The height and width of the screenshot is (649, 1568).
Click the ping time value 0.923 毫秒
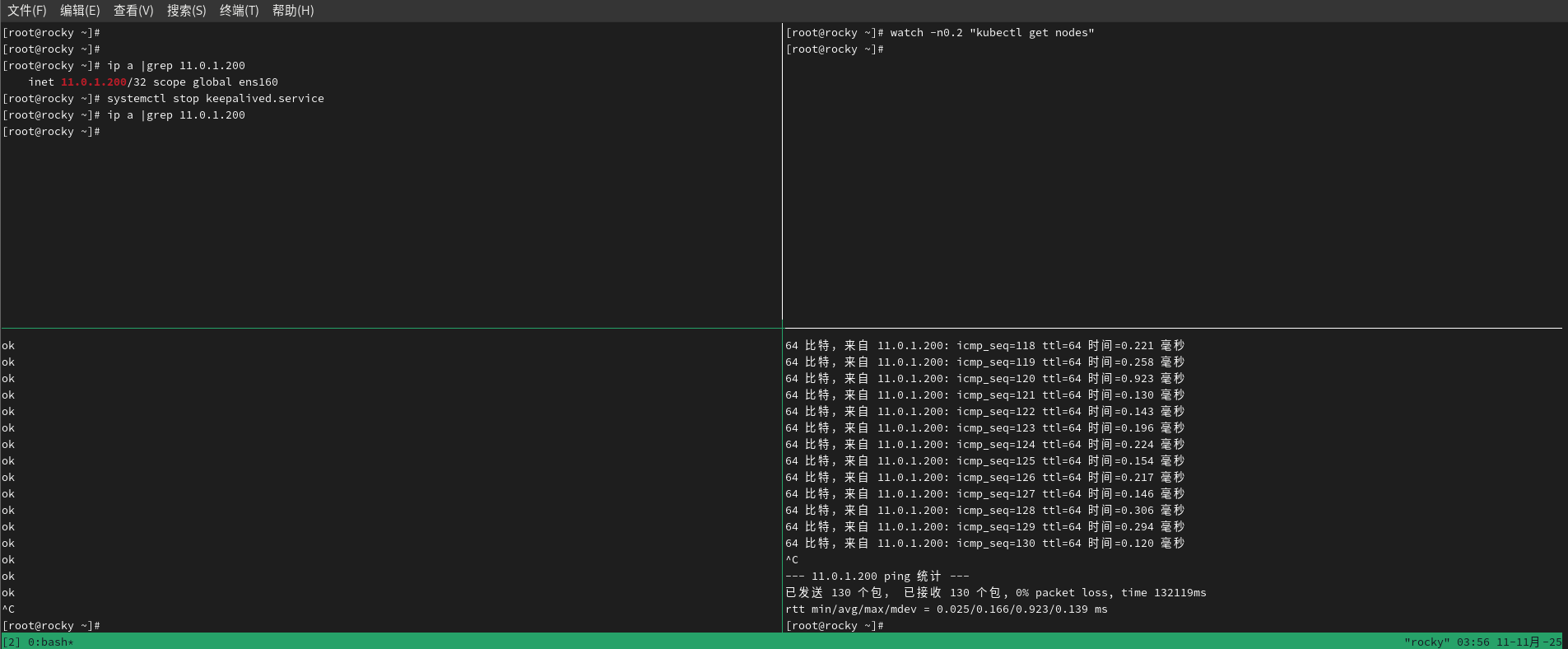coord(1153,379)
